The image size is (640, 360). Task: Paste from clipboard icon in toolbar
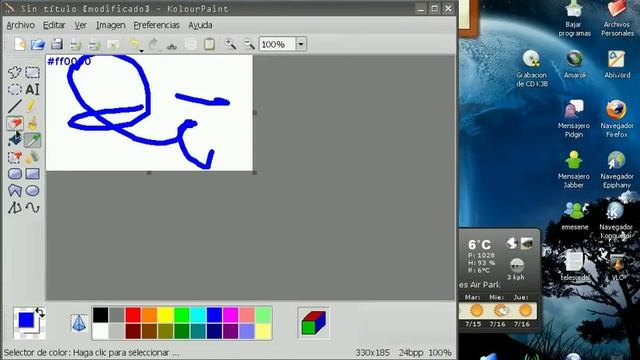click(209, 44)
